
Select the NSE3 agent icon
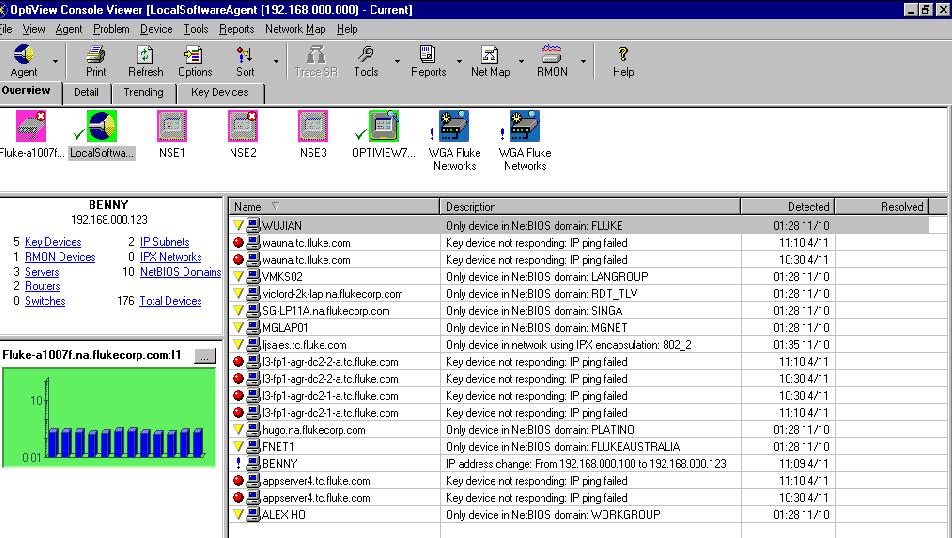313,126
